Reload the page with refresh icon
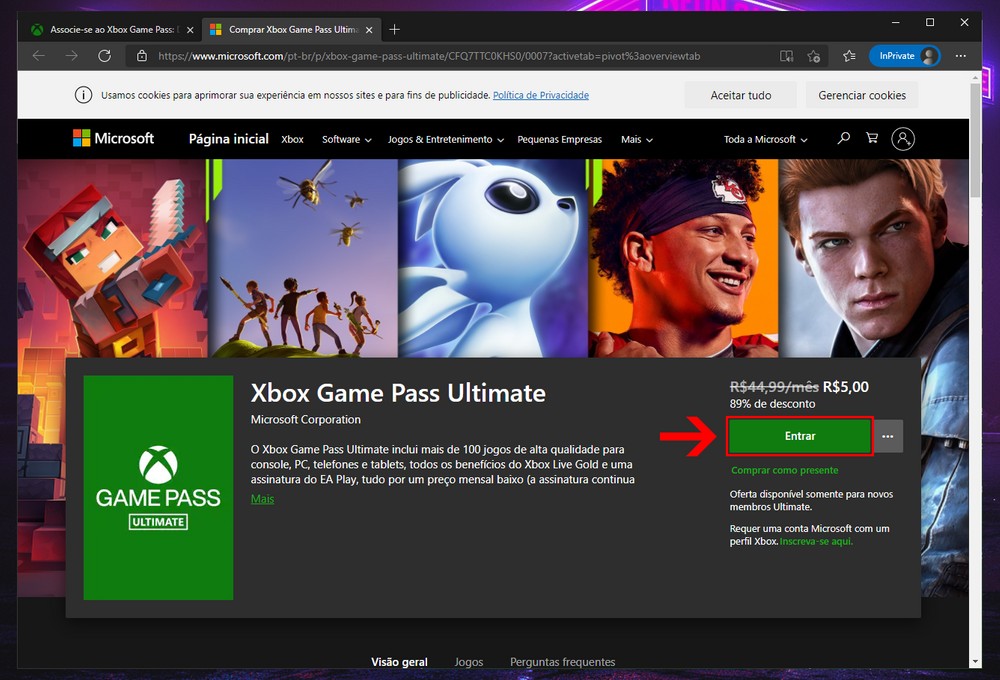This screenshot has width=1000, height=680. tap(105, 56)
